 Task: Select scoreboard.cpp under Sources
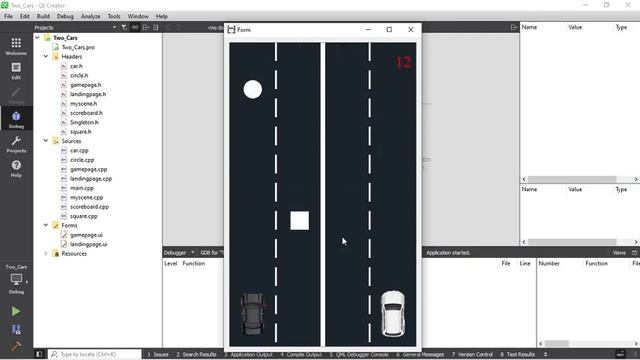(89, 207)
